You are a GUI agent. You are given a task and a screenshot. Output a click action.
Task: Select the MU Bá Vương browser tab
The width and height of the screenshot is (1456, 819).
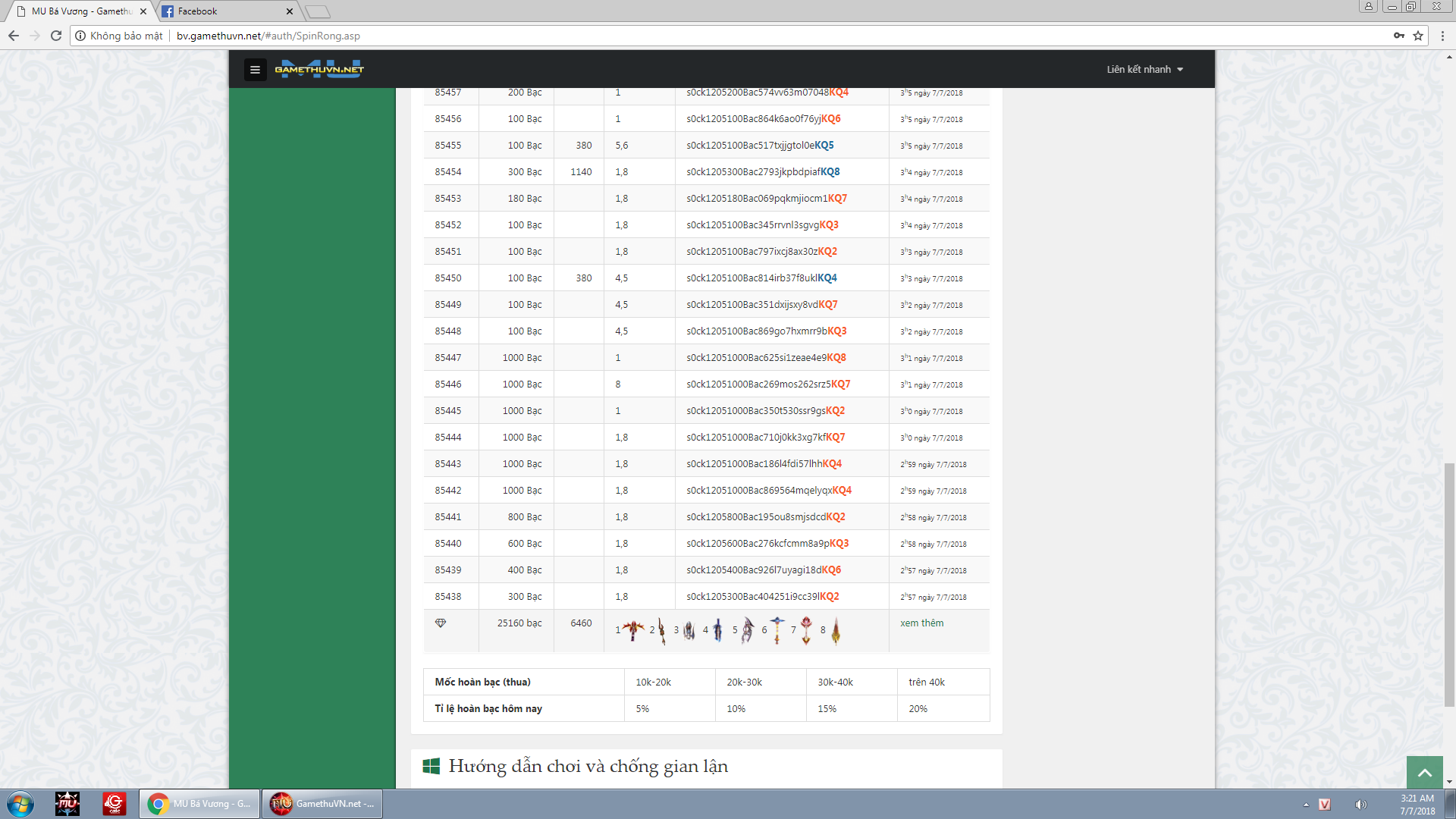(x=82, y=11)
